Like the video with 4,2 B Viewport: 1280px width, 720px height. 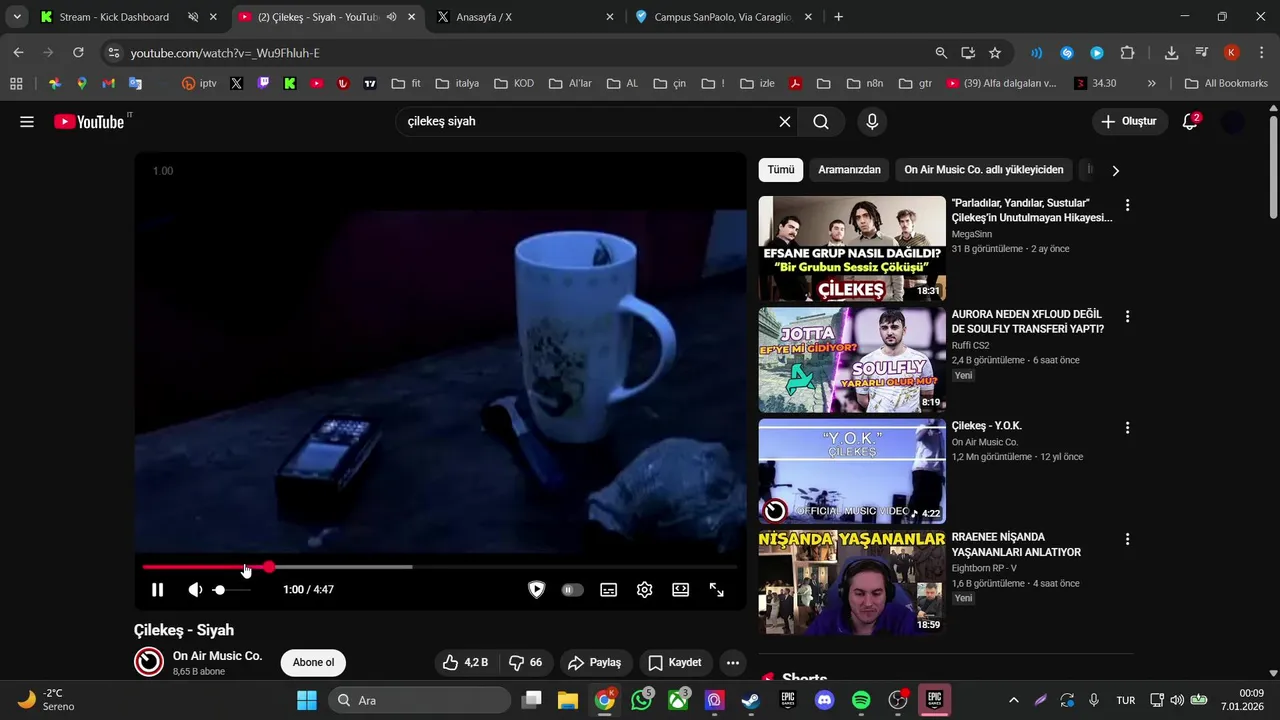pos(465,663)
